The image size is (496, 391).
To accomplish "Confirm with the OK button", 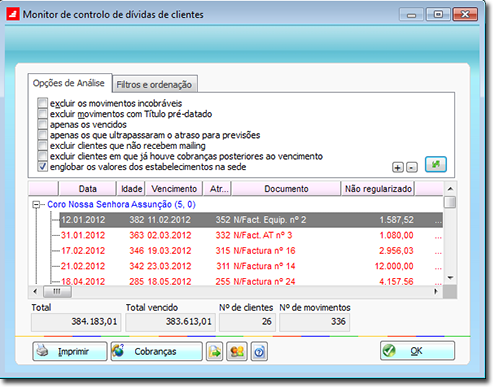I will (417, 351).
